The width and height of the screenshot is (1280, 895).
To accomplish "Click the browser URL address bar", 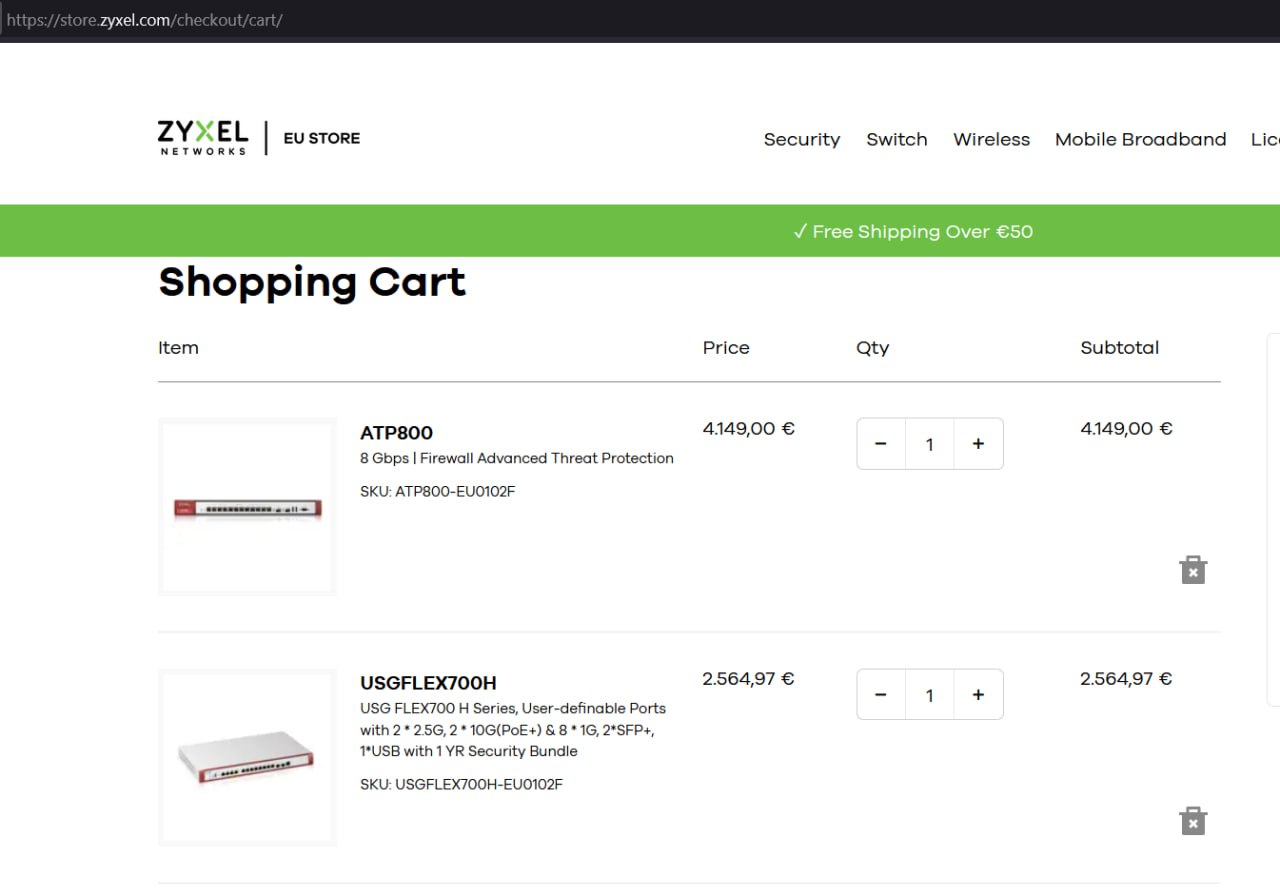I will click(640, 19).
